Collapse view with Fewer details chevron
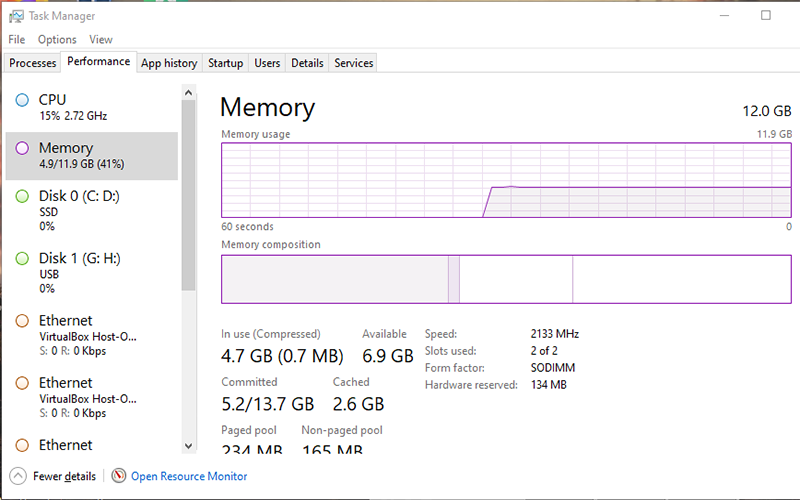 18,476
